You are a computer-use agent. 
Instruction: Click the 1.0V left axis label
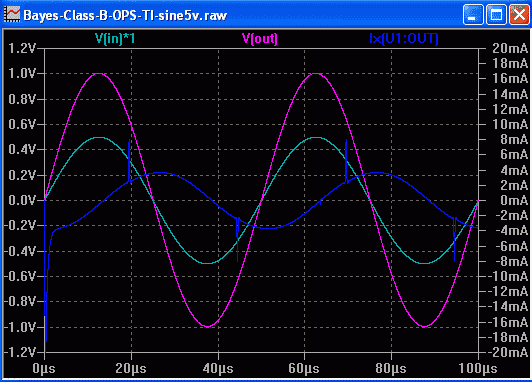[x=22, y=73]
